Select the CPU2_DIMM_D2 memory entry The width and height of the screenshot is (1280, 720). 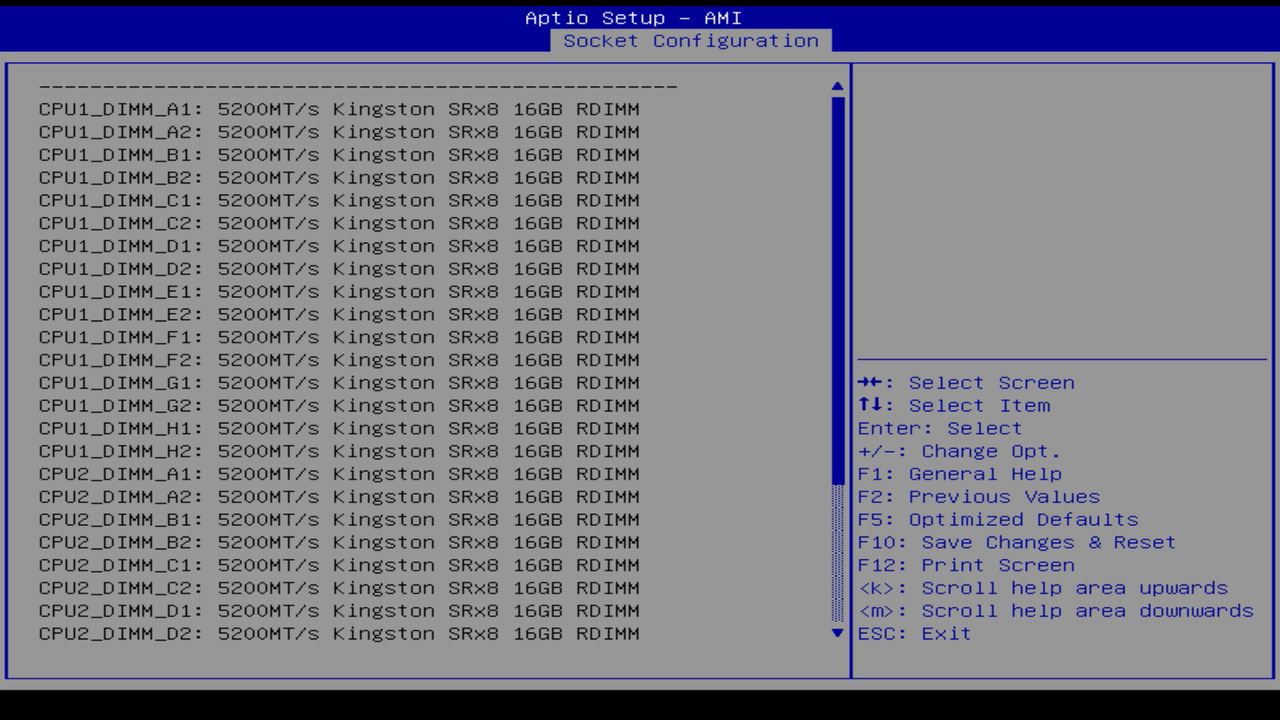point(338,633)
